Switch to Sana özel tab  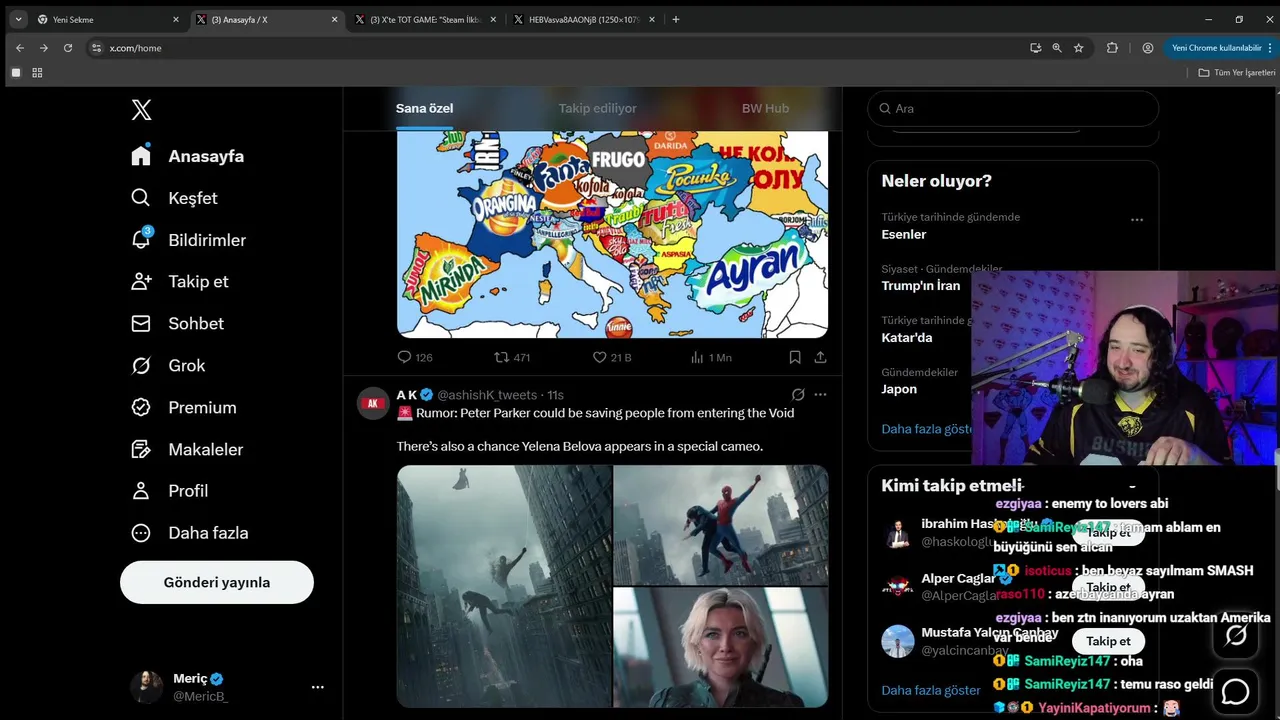click(x=425, y=108)
